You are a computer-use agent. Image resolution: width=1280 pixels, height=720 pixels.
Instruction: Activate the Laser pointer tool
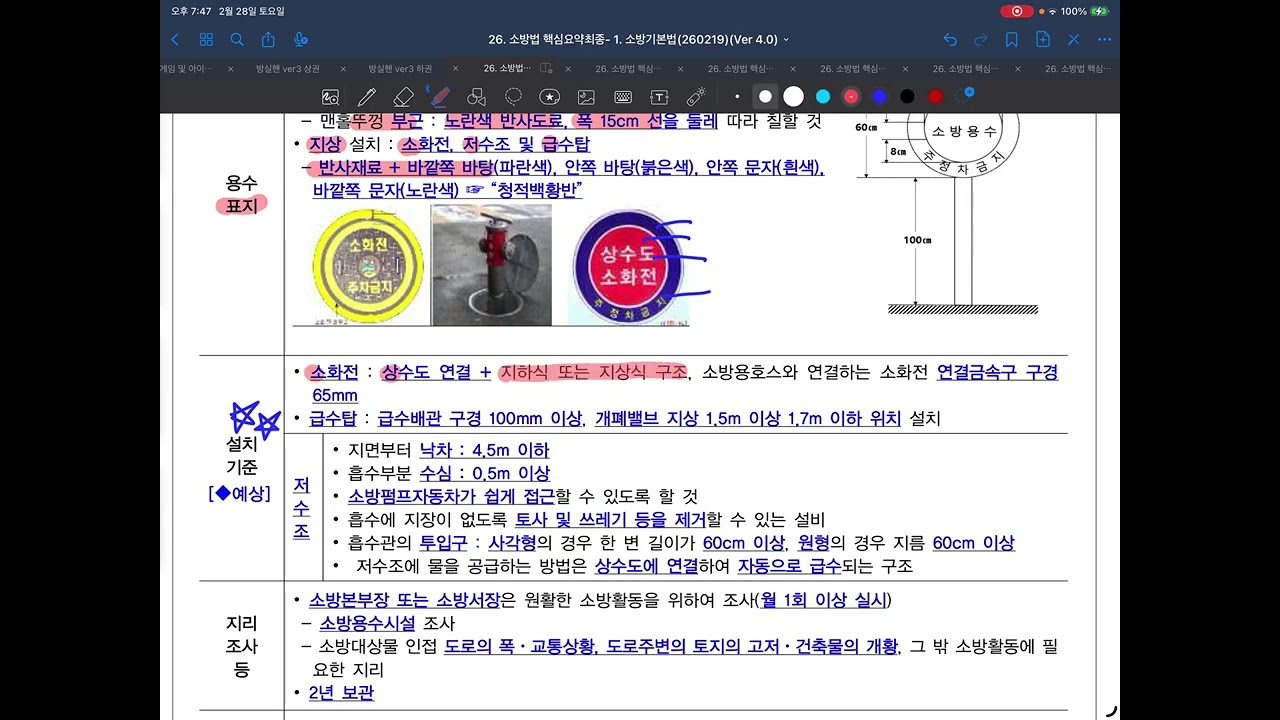pos(696,97)
